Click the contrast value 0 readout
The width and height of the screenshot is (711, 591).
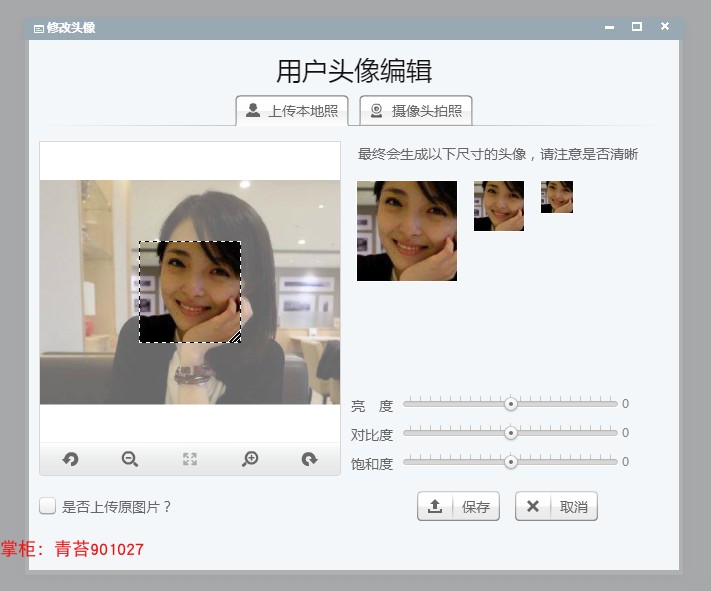point(625,433)
